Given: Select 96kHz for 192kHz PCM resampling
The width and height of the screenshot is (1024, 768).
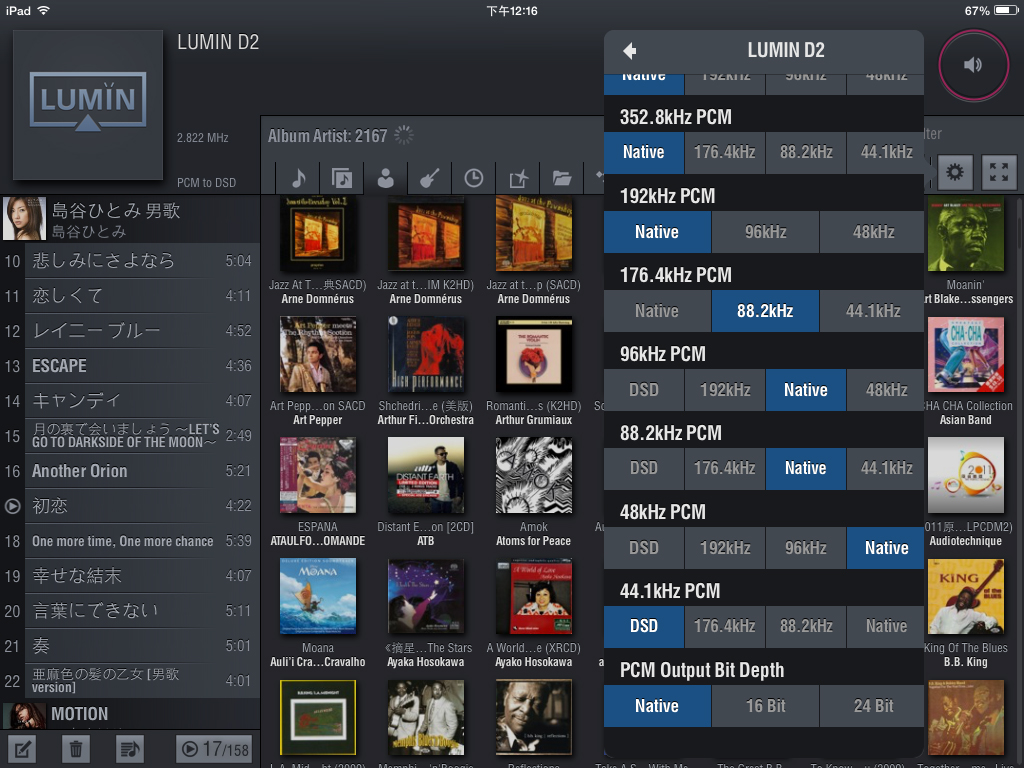Looking at the screenshot, I should [x=765, y=232].
